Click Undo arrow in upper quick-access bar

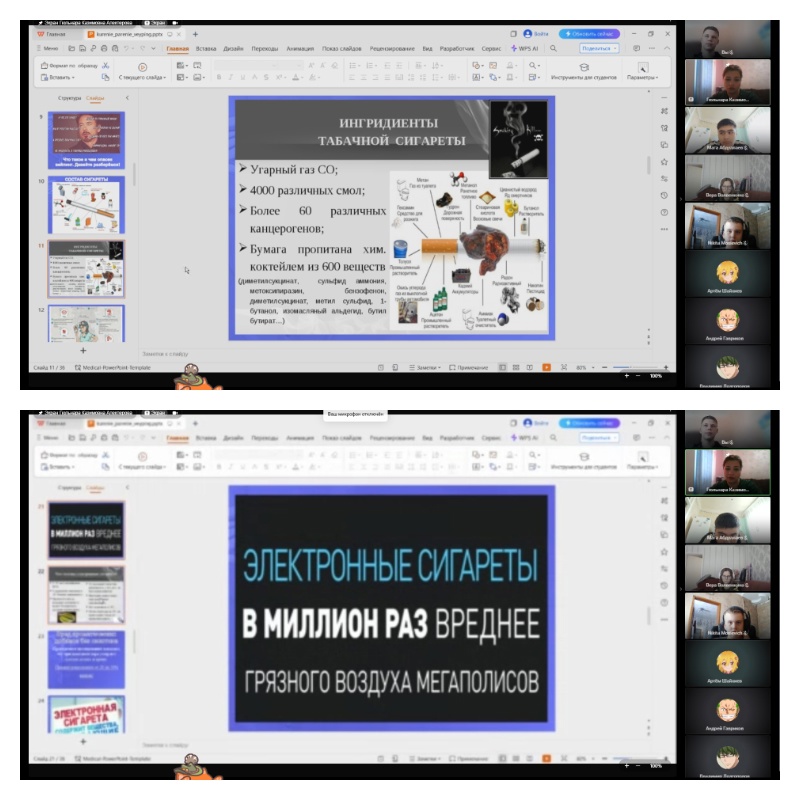pyautogui.click(x=127, y=48)
